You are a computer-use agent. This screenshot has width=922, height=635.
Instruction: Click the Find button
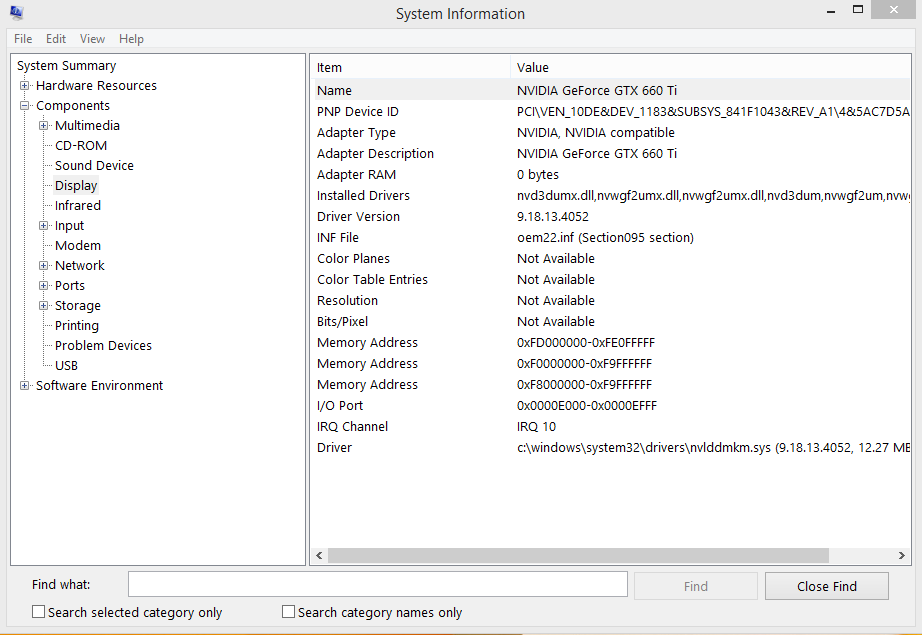click(x=696, y=586)
